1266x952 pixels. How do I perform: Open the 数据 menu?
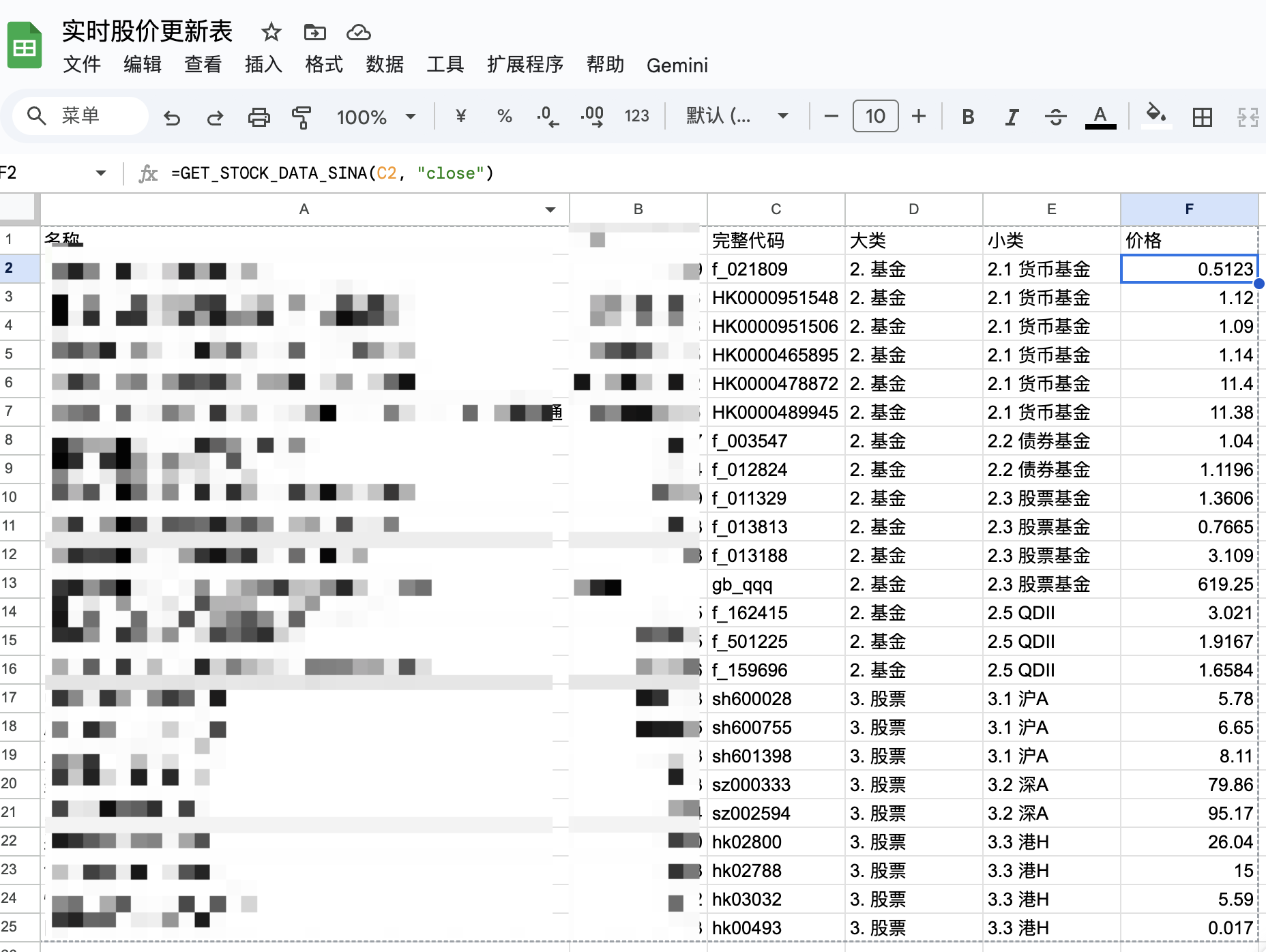click(x=385, y=65)
